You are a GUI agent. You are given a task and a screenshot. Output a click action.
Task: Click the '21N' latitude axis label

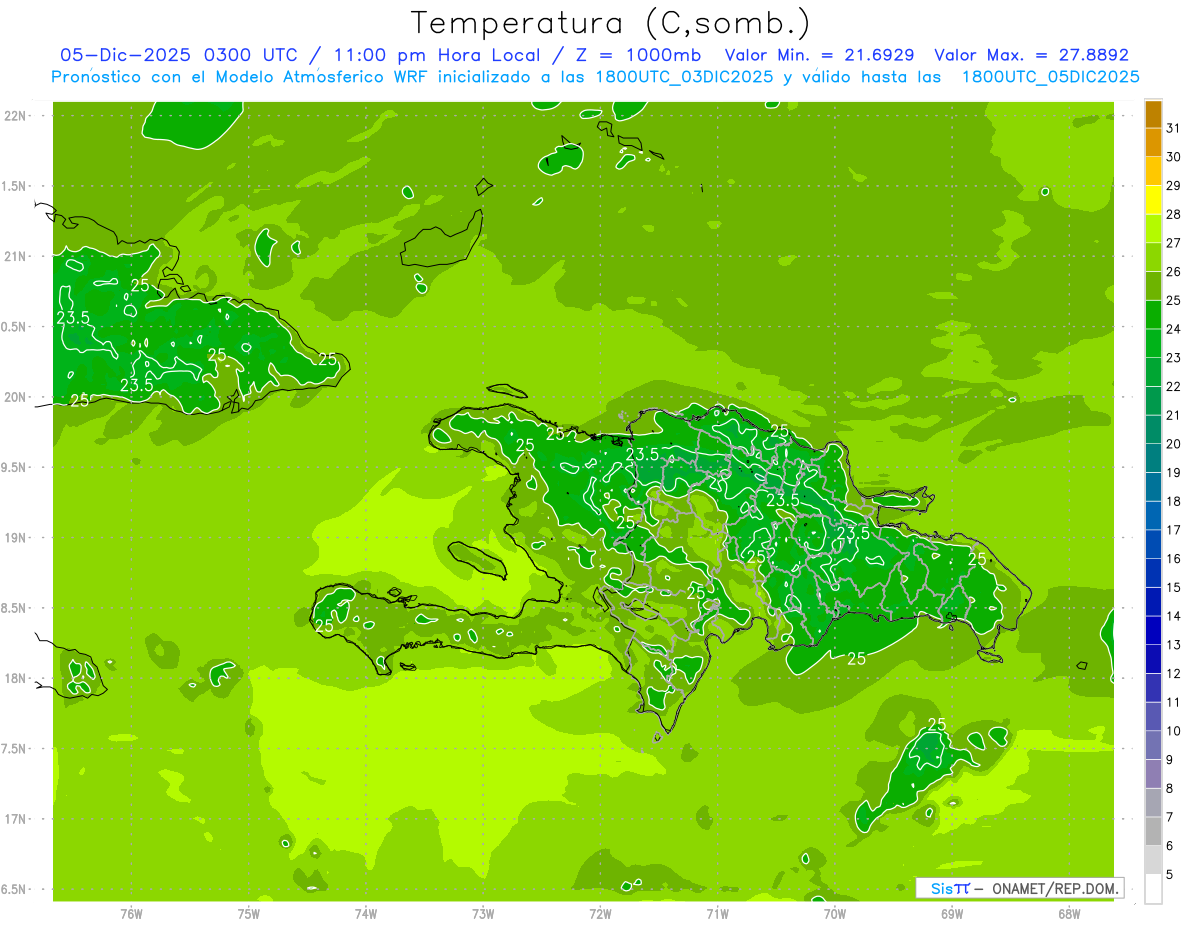pyautogui.click(x=15, y=256)
